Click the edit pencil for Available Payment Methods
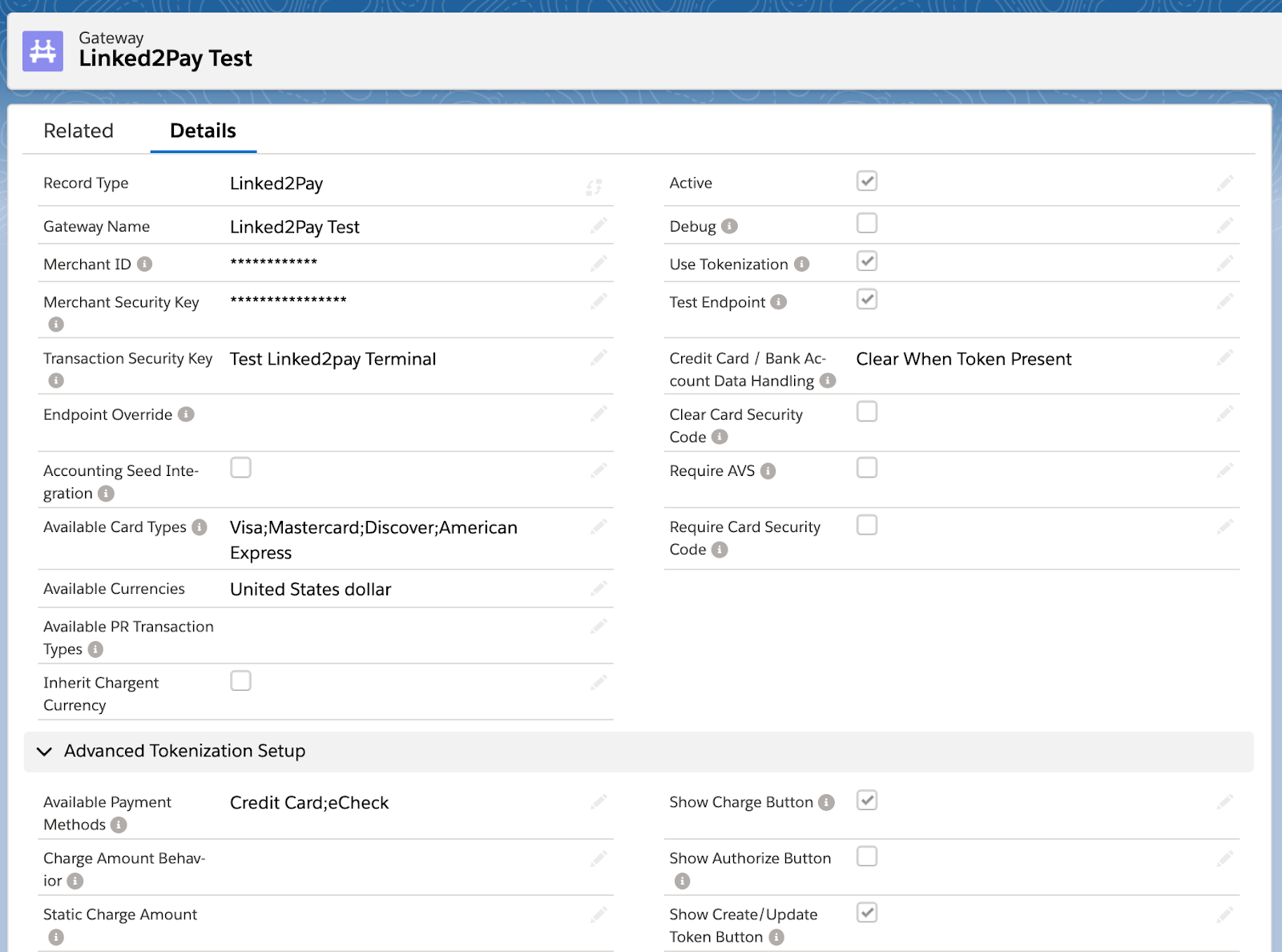 coord(599,802)
